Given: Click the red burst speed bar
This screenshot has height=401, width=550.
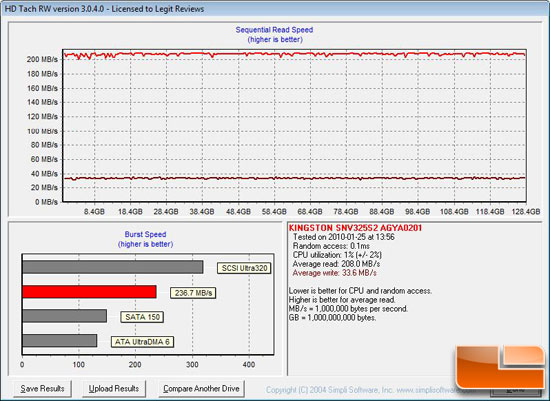Looking at the screenshot, I should point(89,292).
